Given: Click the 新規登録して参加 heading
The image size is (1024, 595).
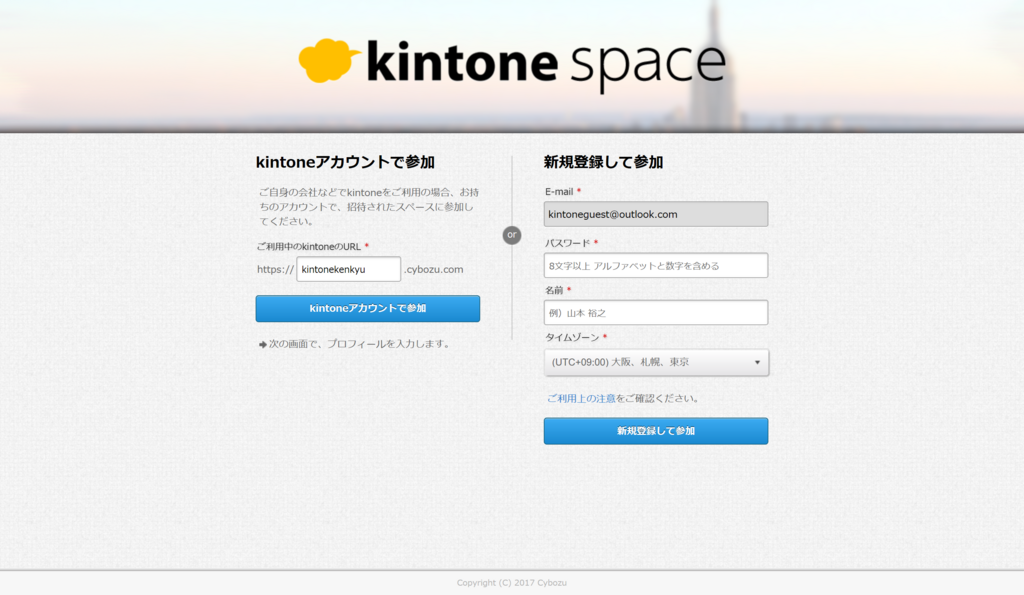Looking at the screenshot, I should click(x=603, y=162).
